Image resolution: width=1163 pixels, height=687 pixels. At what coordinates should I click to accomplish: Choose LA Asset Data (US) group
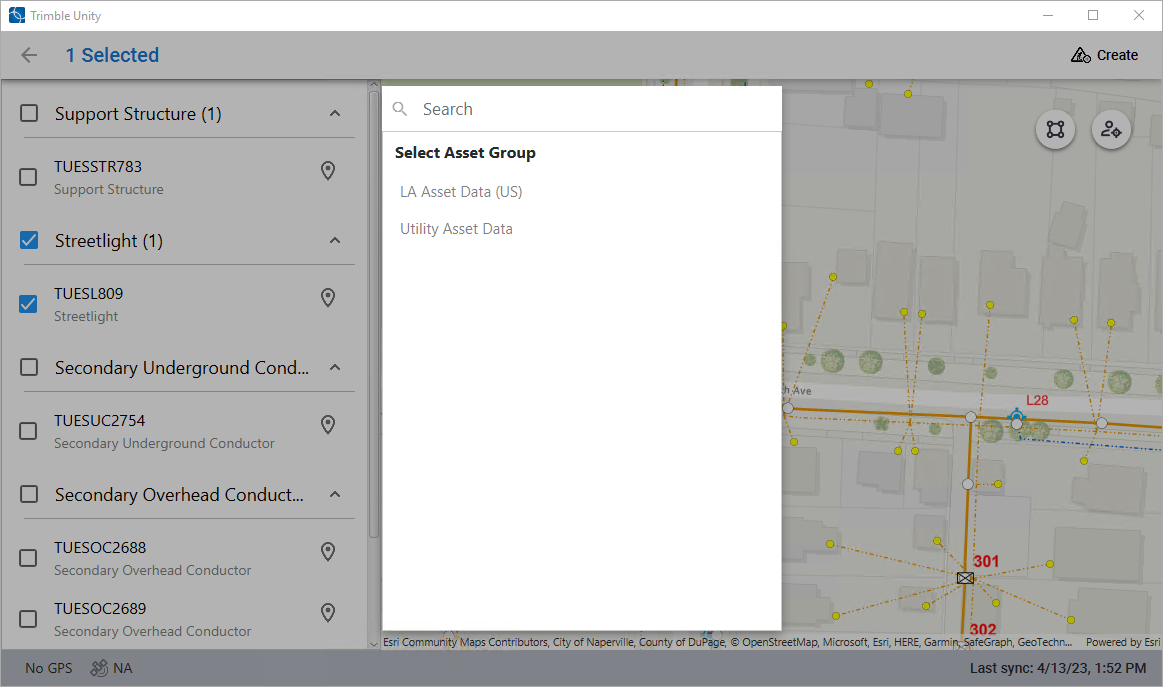(461, 191)
